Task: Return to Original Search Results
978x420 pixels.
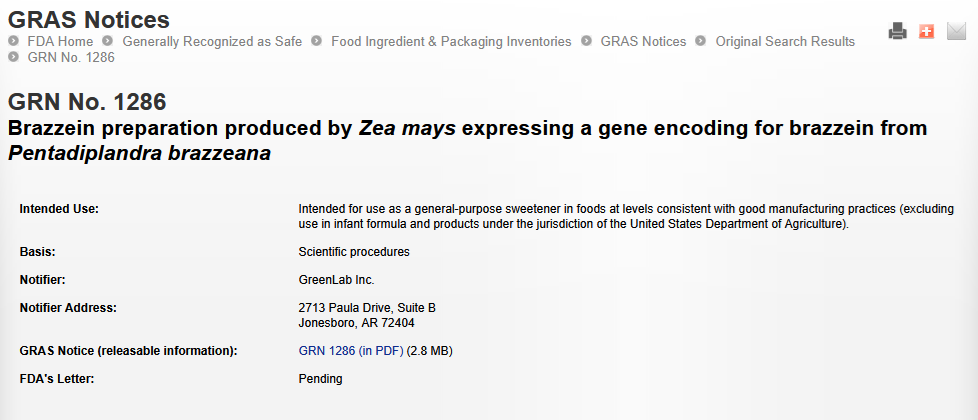Action: 785,41
